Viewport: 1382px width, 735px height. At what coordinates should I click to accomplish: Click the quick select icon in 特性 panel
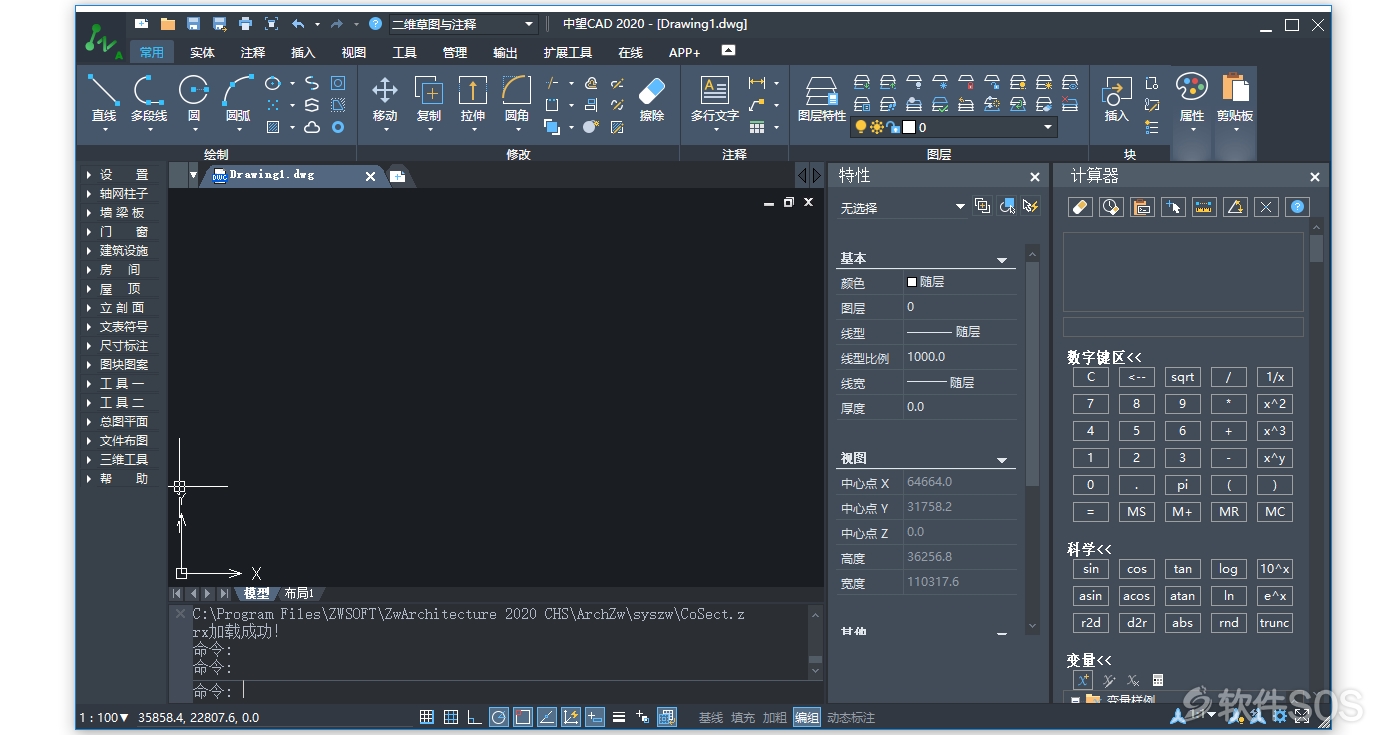[x=1031, y=206]
